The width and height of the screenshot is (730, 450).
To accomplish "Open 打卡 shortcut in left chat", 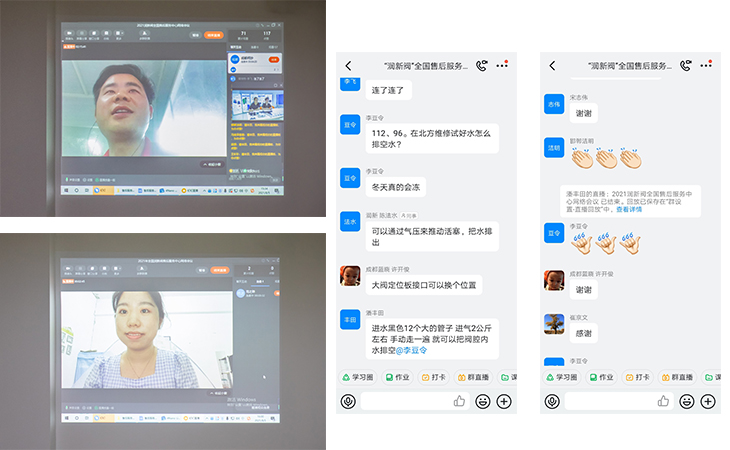I will click(434, 377).
